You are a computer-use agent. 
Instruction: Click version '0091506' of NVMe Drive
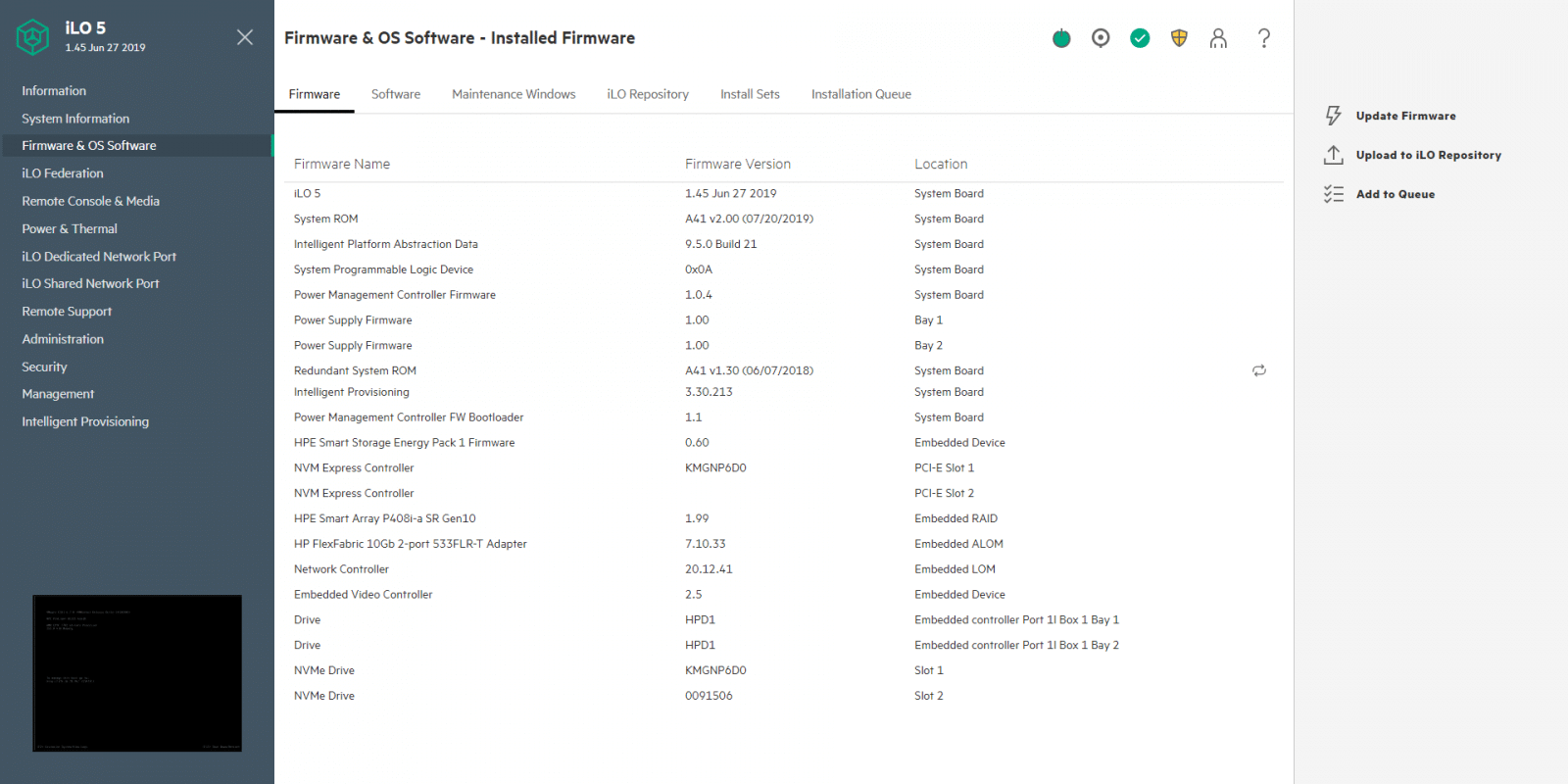[x=709, y=696]
